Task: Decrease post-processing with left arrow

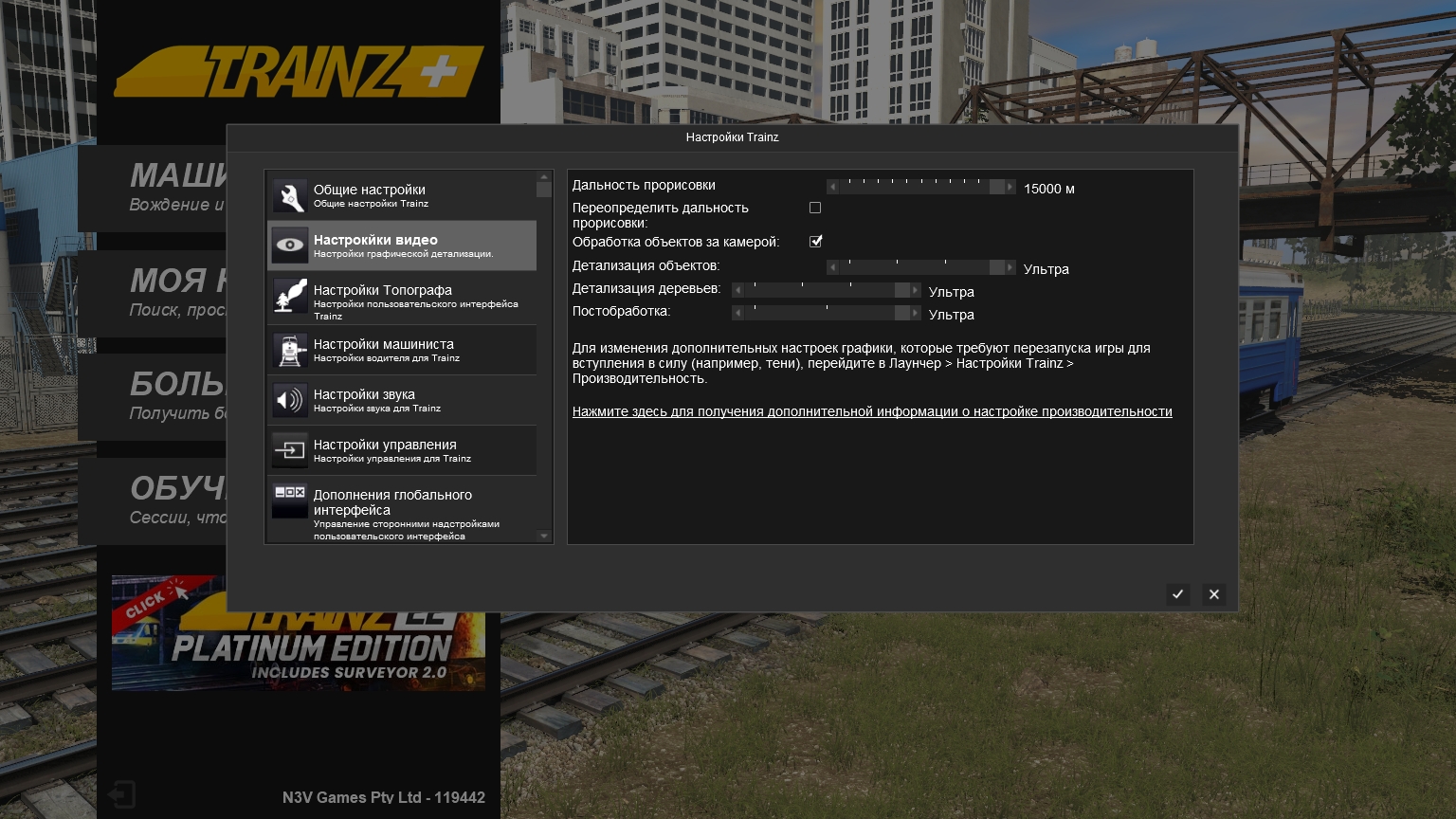Action: coord(738,314)
